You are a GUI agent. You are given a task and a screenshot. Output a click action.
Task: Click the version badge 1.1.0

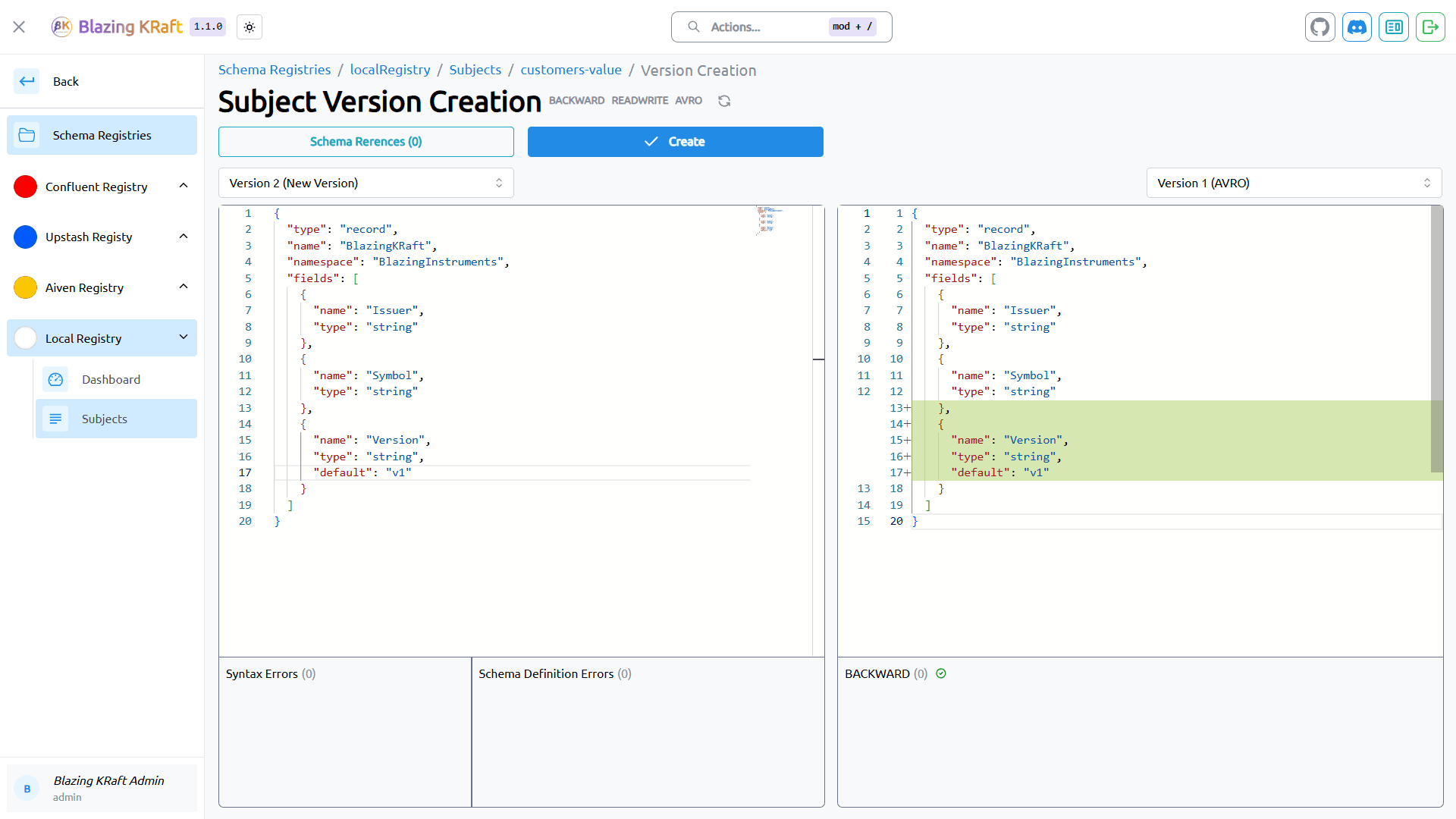click(208, 27)
